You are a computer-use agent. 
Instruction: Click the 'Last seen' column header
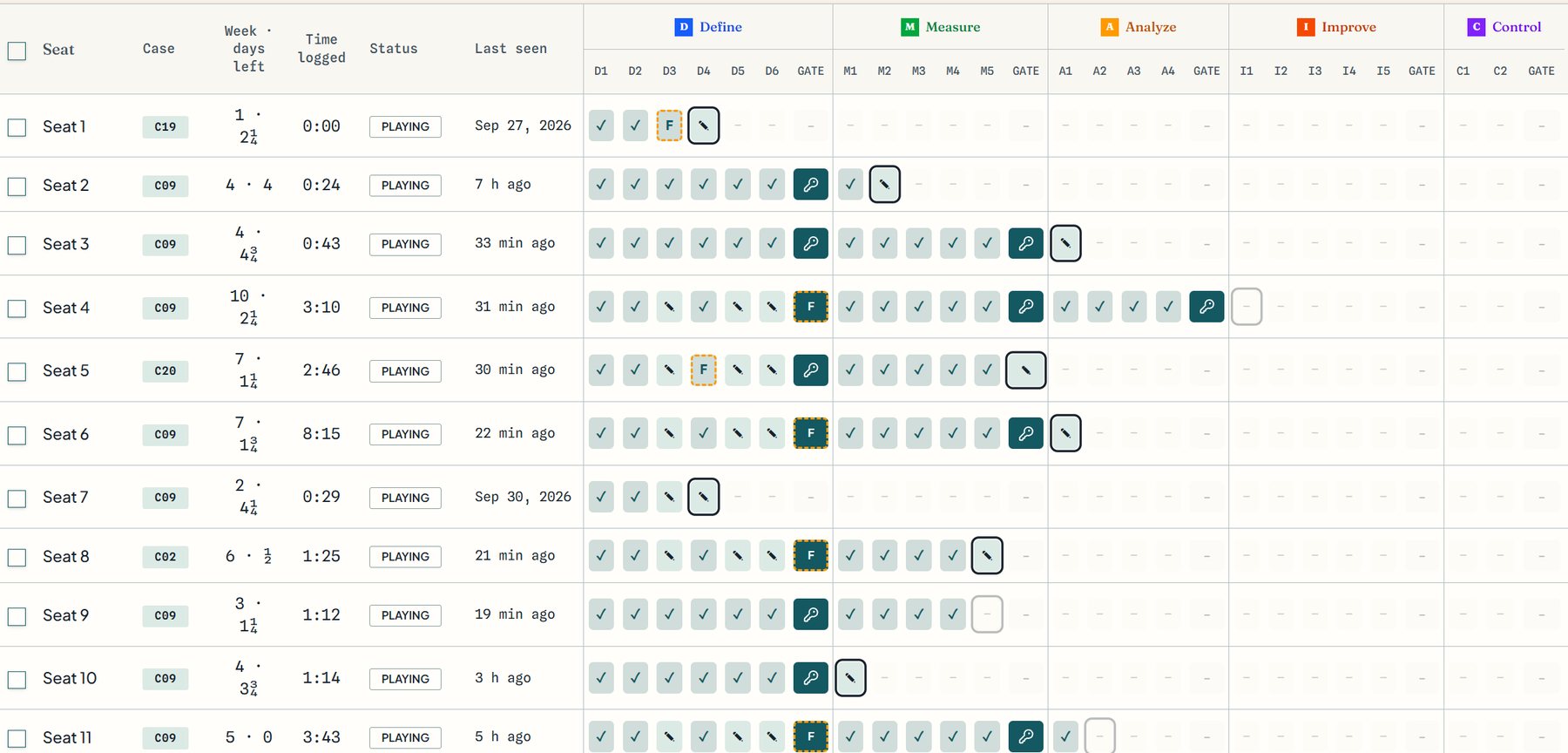tap(510, 49)
